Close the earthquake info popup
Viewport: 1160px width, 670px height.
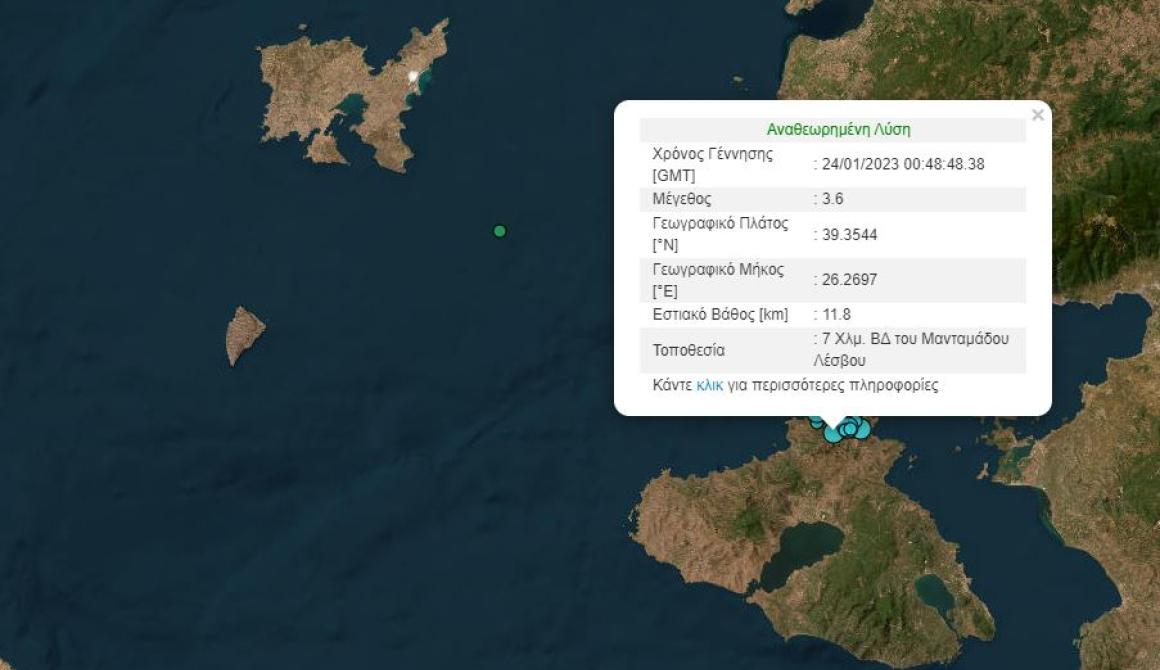click(1037, 116)
